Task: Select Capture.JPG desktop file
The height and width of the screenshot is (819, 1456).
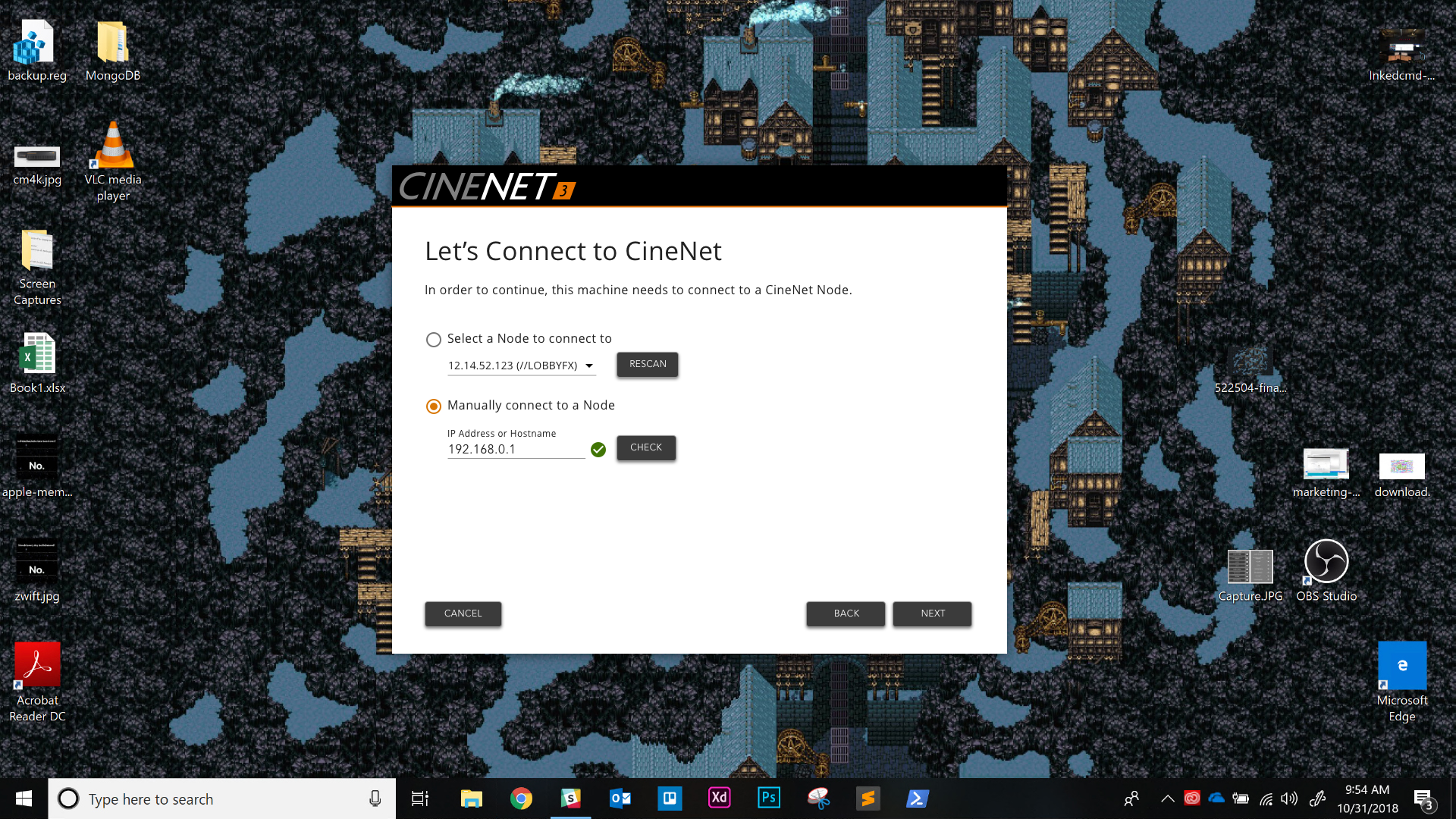Action: coord(1250,576)
